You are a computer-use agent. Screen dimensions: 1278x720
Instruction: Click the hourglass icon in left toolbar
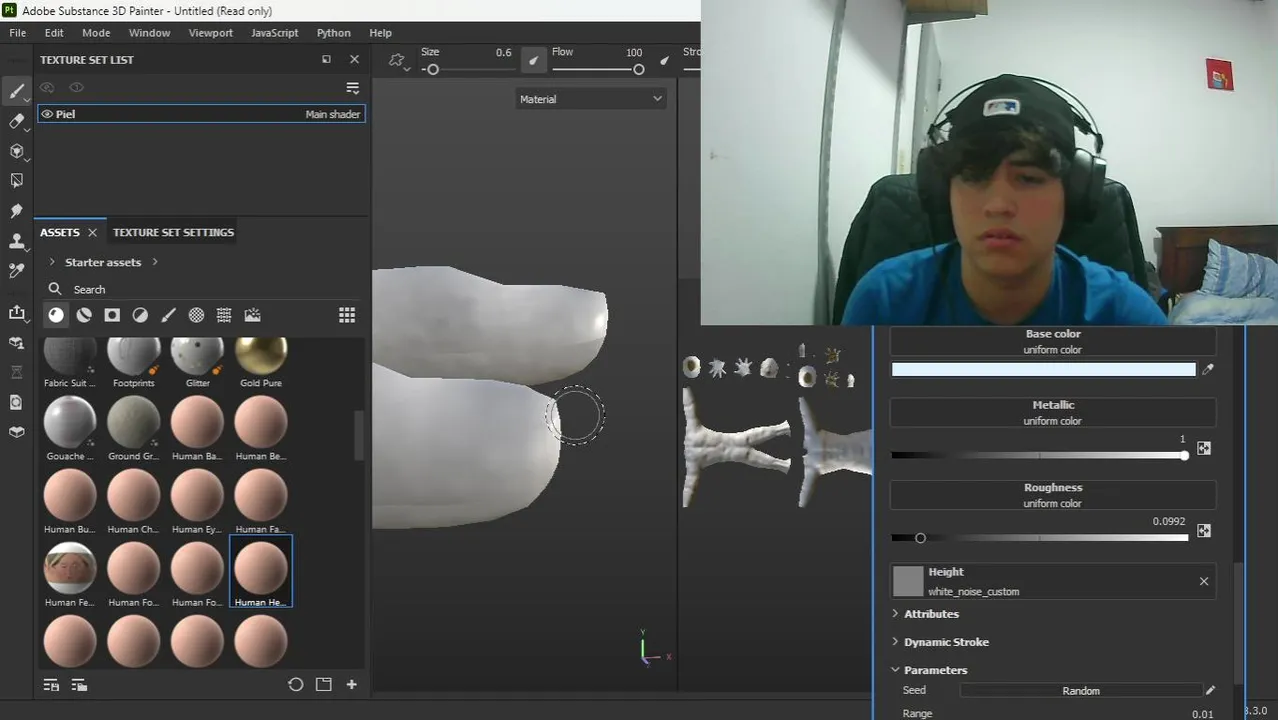click(17, 372)
